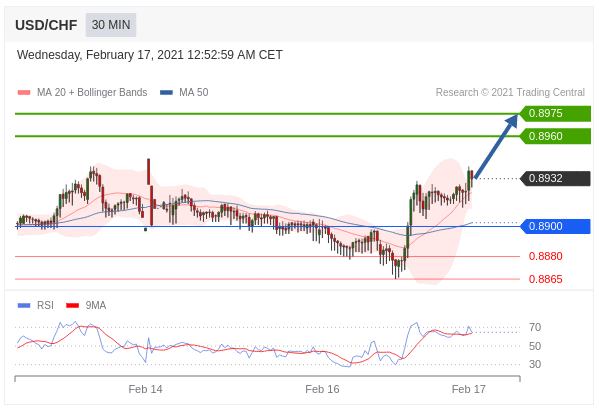599x409 pixels.
Task: Select the USD/CHF pair title
Action: tap(46, 25)
